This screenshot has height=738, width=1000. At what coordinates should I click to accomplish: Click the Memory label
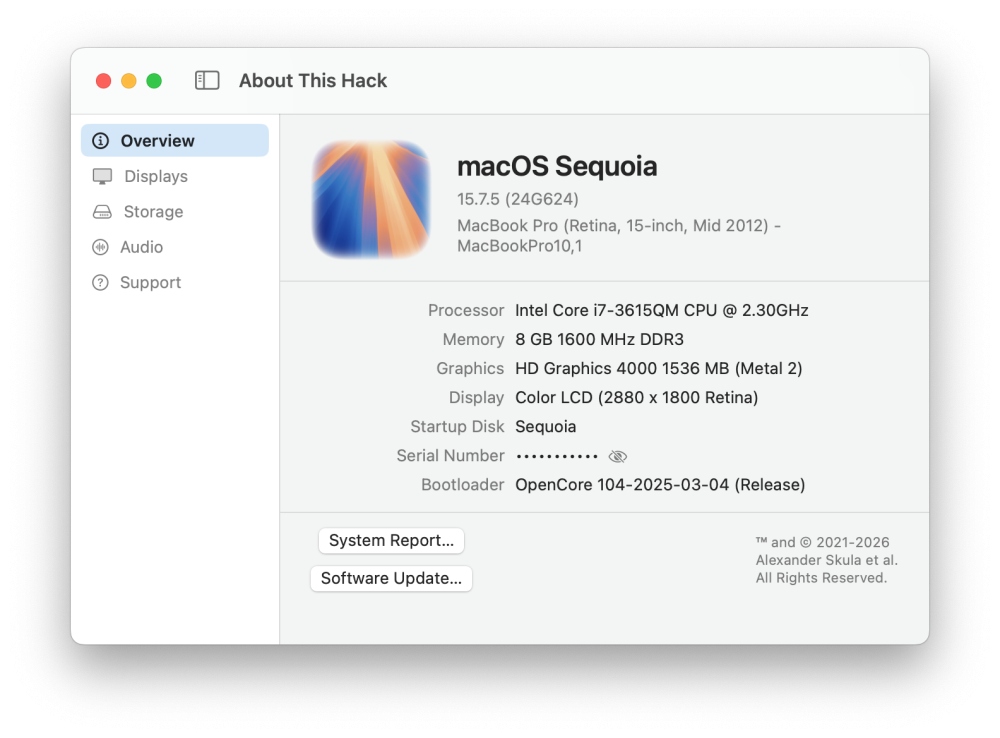click(473, 339)
